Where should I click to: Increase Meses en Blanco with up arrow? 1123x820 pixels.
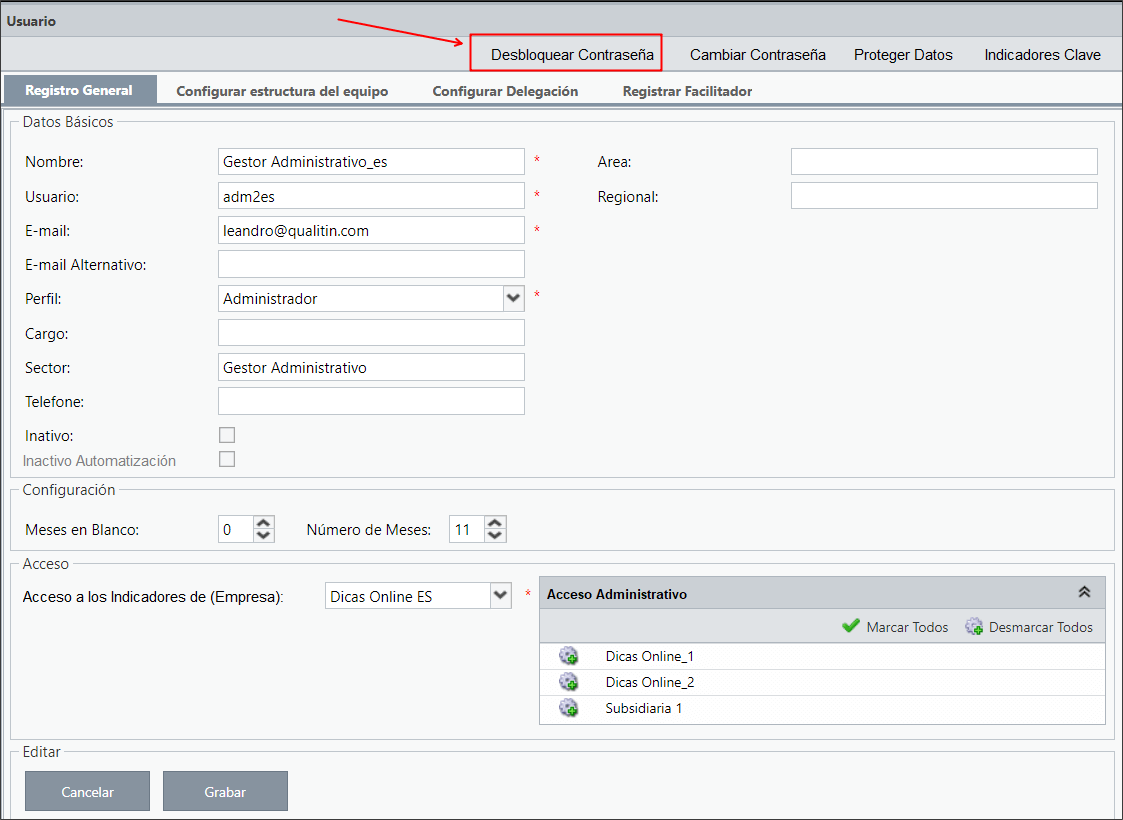coord(264,523)
